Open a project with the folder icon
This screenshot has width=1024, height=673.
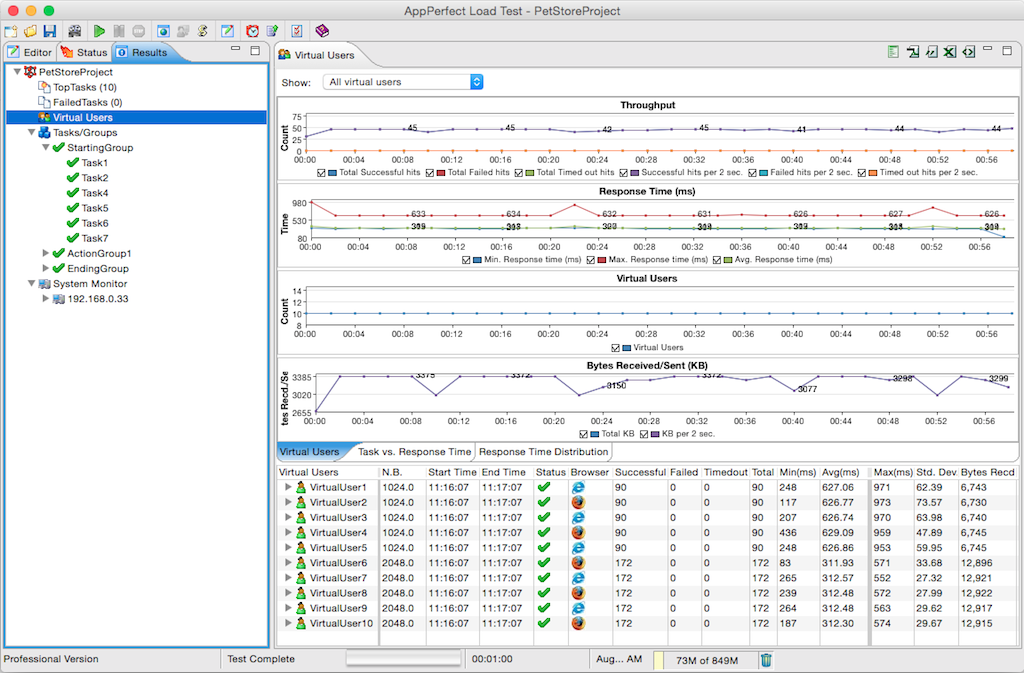pyautogui.click(x=30, y=31)
